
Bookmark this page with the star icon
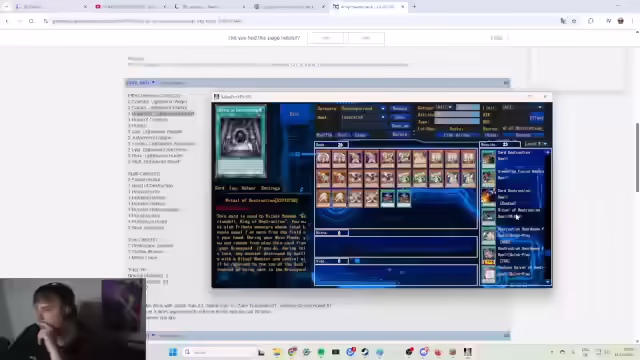[574, 21]
